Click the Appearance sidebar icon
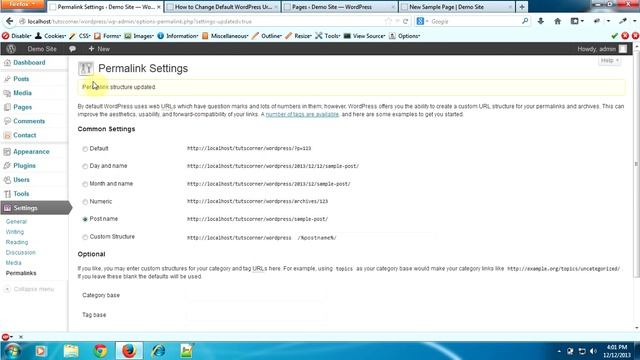This screenshot has height=360, width=640. [7, 152]
